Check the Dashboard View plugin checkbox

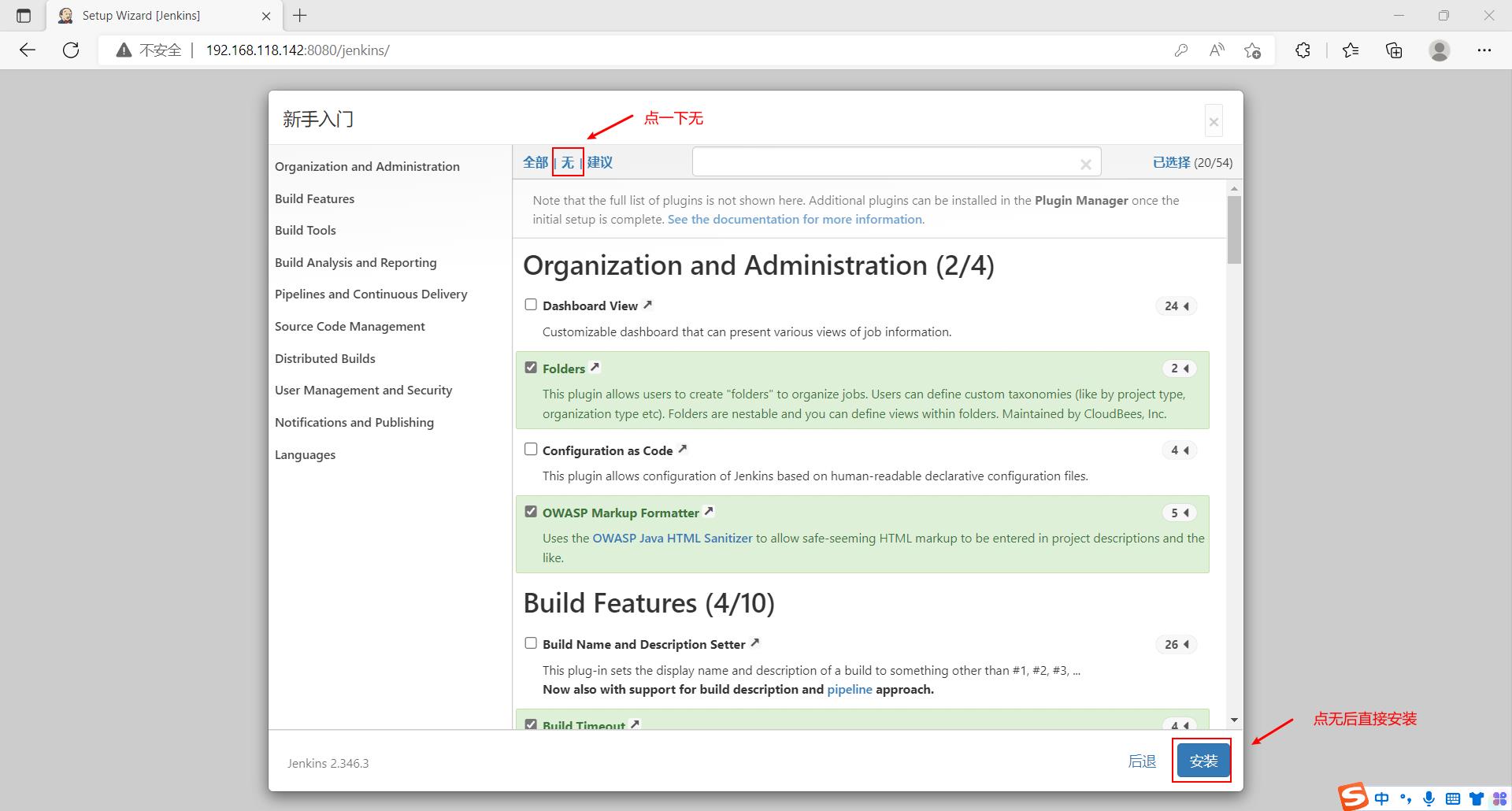(531, 305)
